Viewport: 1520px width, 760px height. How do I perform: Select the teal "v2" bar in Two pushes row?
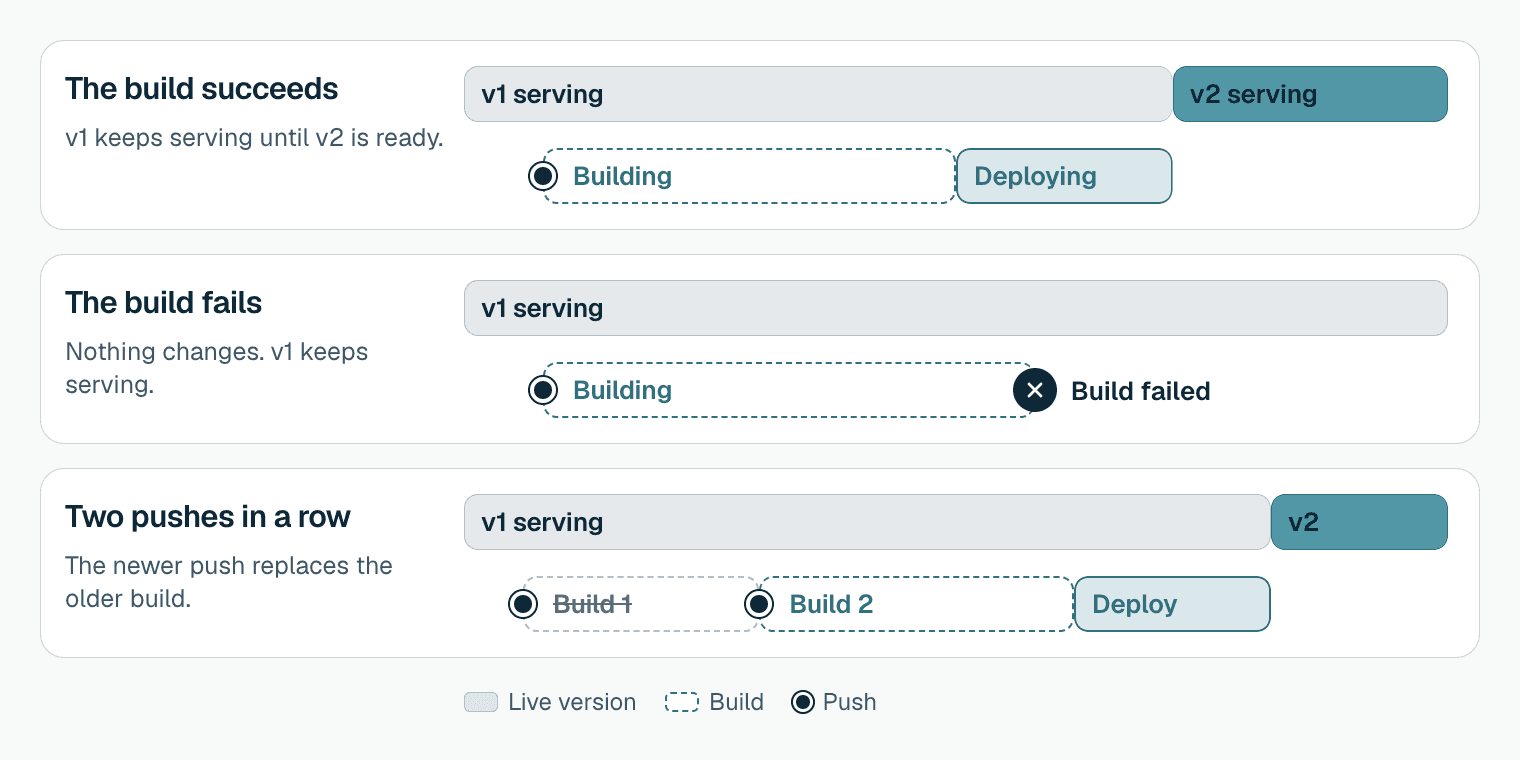tap(1359, 522)
